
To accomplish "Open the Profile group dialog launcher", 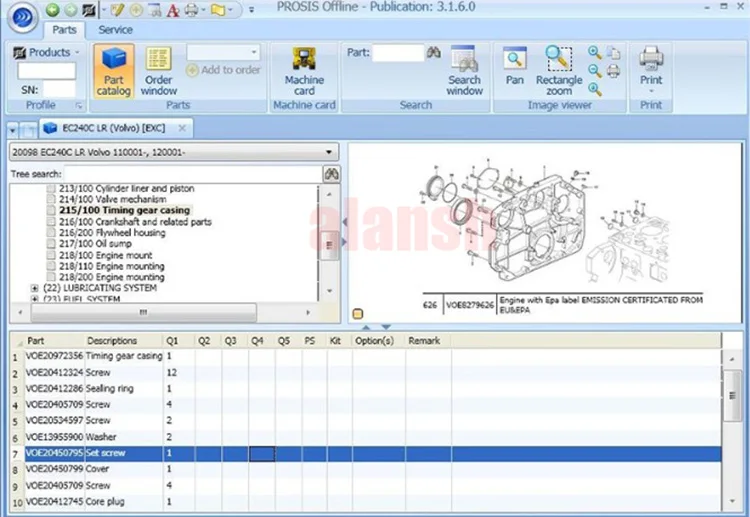I will click(78, 106).
